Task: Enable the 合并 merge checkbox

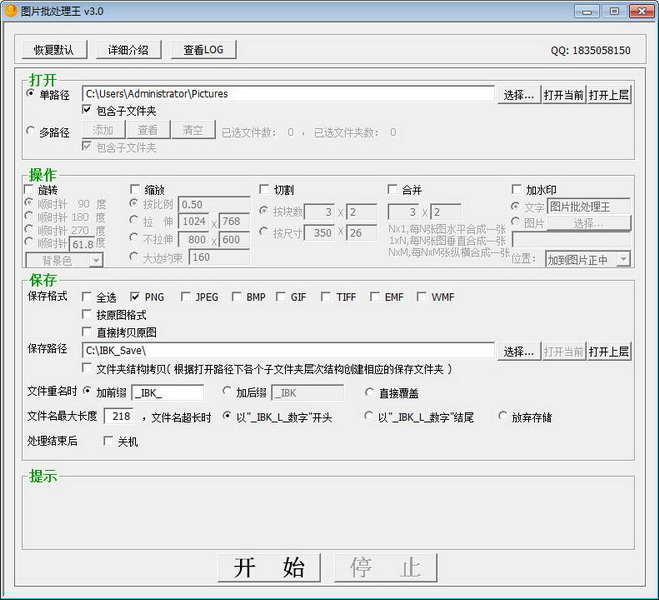Action: coord(392,189)
